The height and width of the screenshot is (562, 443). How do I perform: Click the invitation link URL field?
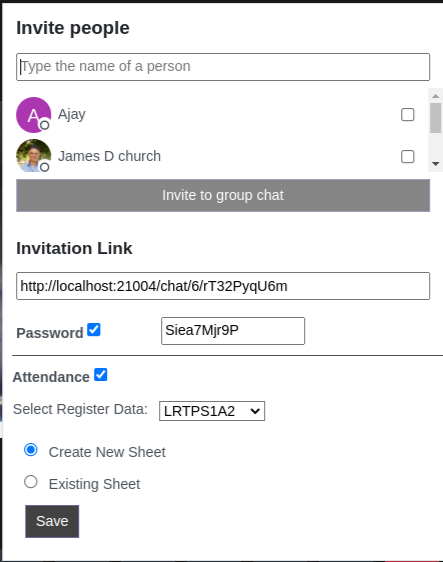click(223, 286)
